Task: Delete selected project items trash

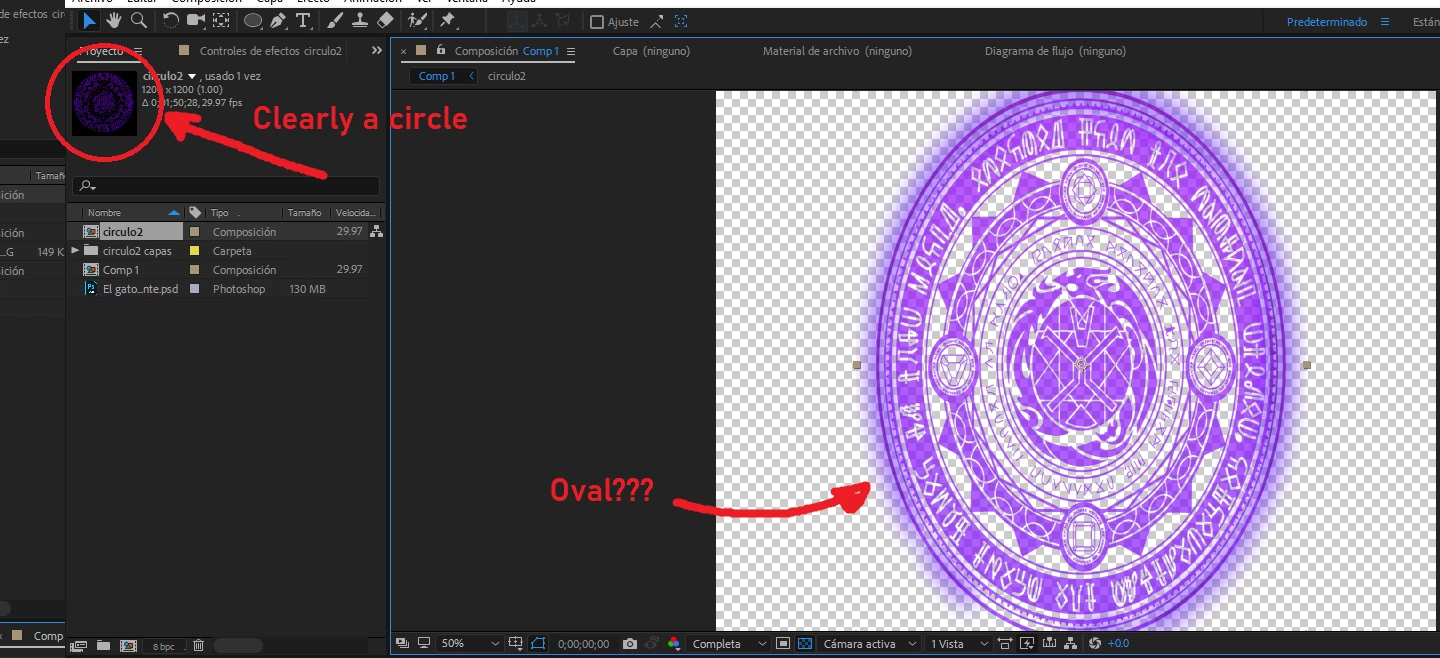Action: tap(199, 646)
